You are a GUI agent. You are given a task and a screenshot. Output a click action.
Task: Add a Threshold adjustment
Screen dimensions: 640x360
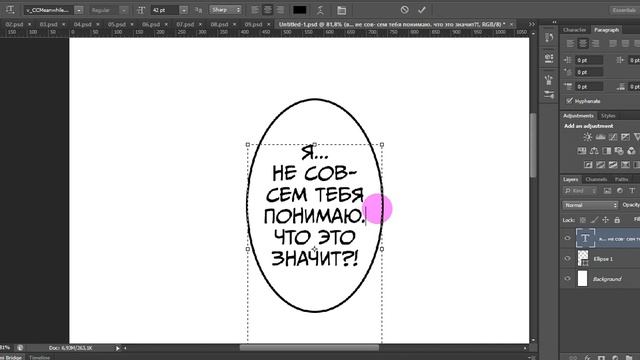point(613,165)
